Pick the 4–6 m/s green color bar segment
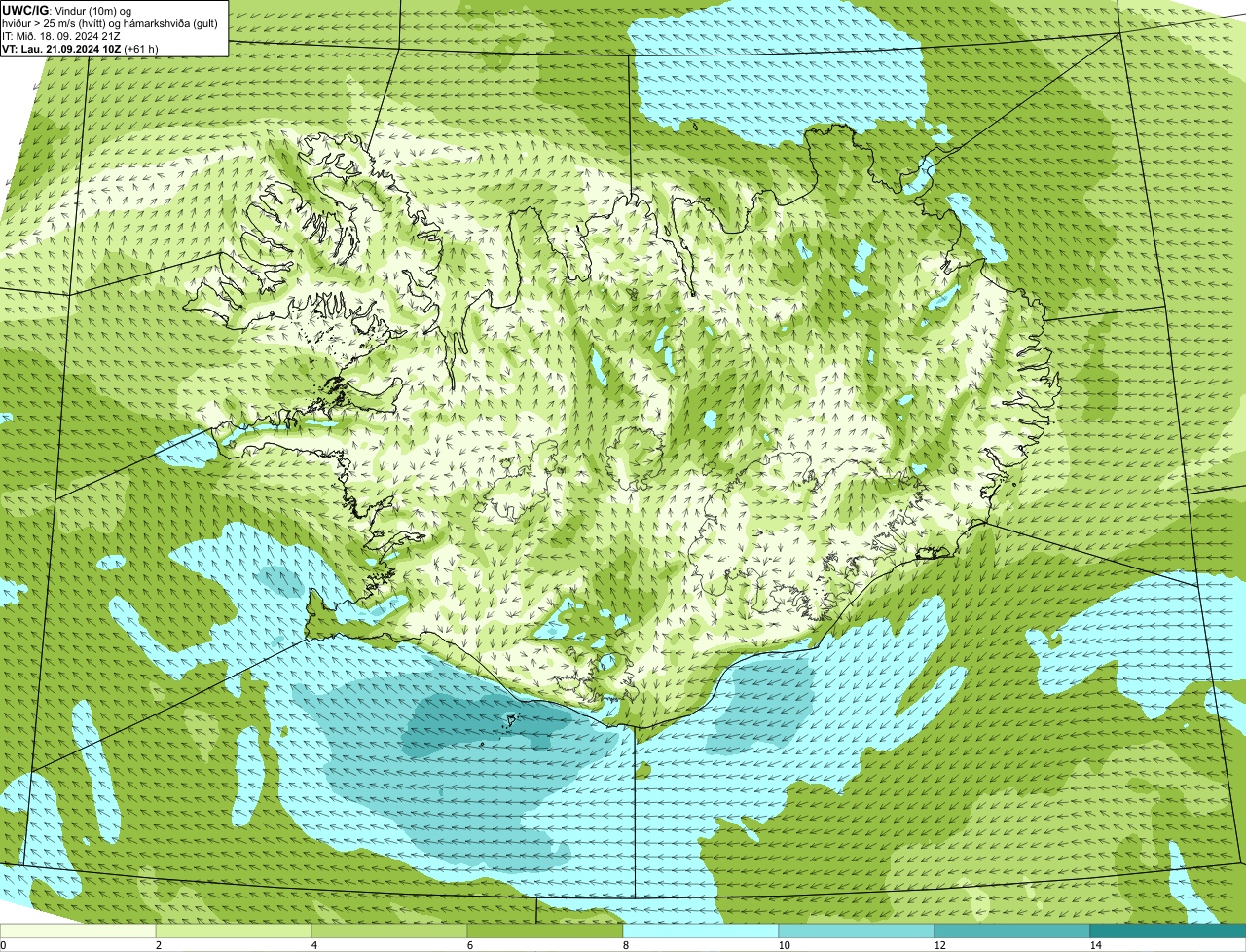Image resolution: width=1246 pixels, height=952 pixels. coord(389,931)
